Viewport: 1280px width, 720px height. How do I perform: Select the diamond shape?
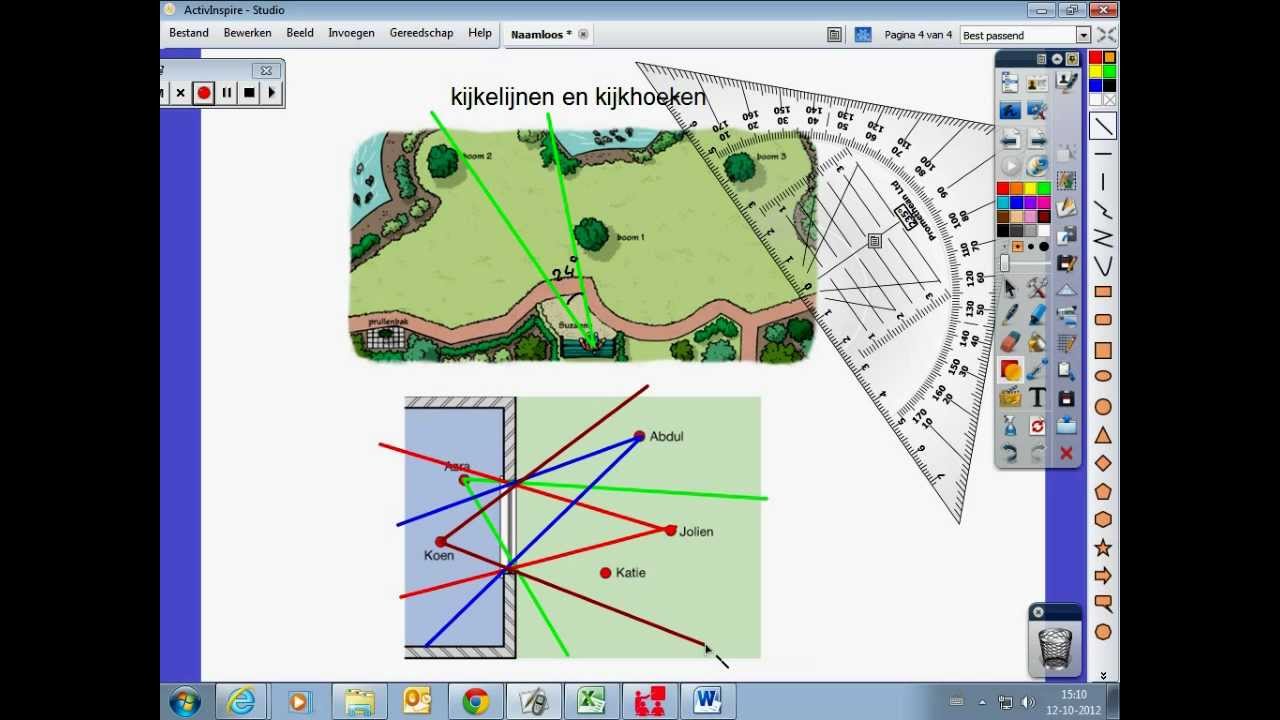point(1103,463)
